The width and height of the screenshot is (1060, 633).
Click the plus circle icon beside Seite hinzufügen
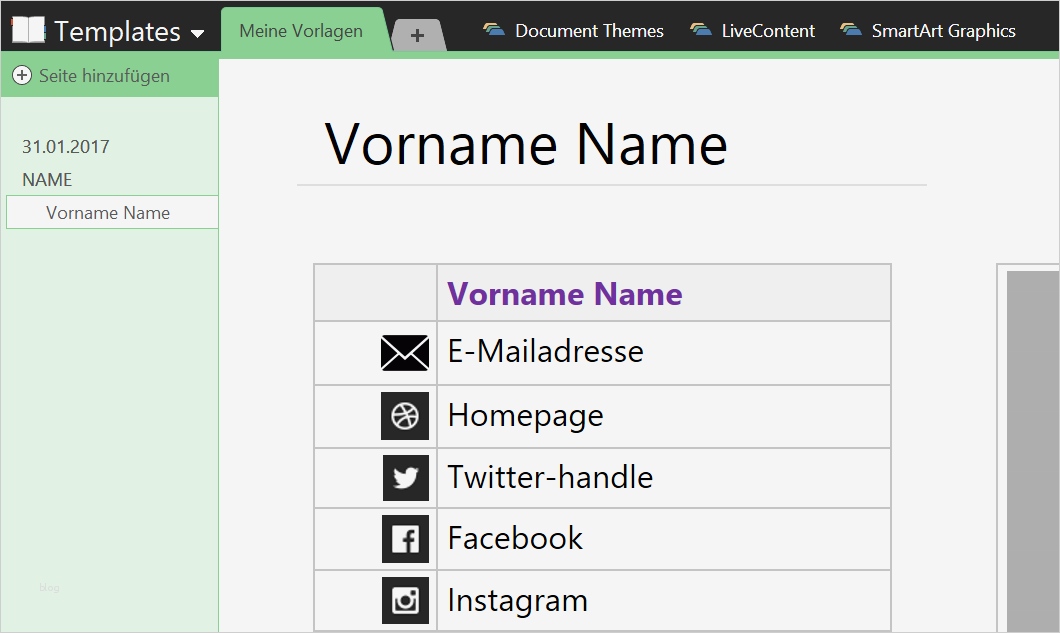[x=22, y=75]
